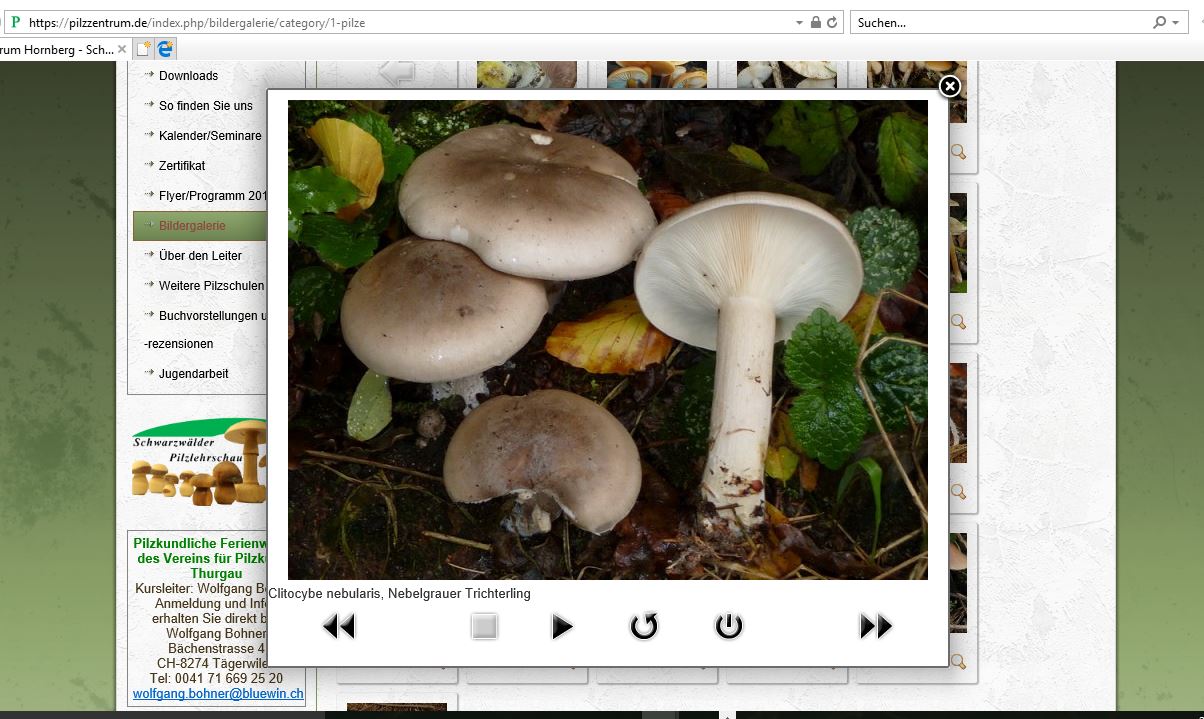Open the address bar URL dropdown arrow
This screenshot has width=1204, height=719.
[x=799, y=22]
